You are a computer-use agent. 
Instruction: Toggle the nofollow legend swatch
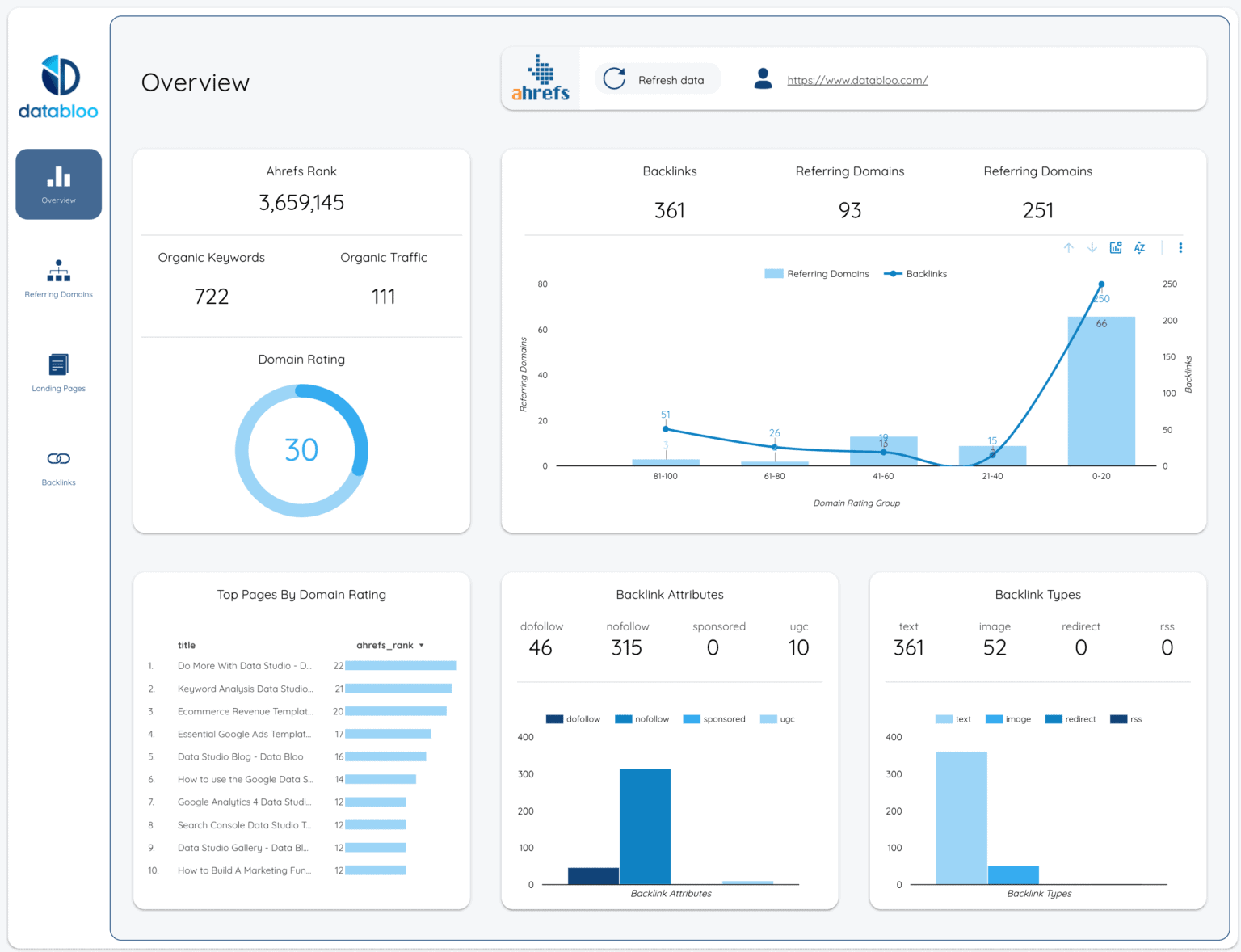pos(623,719)
